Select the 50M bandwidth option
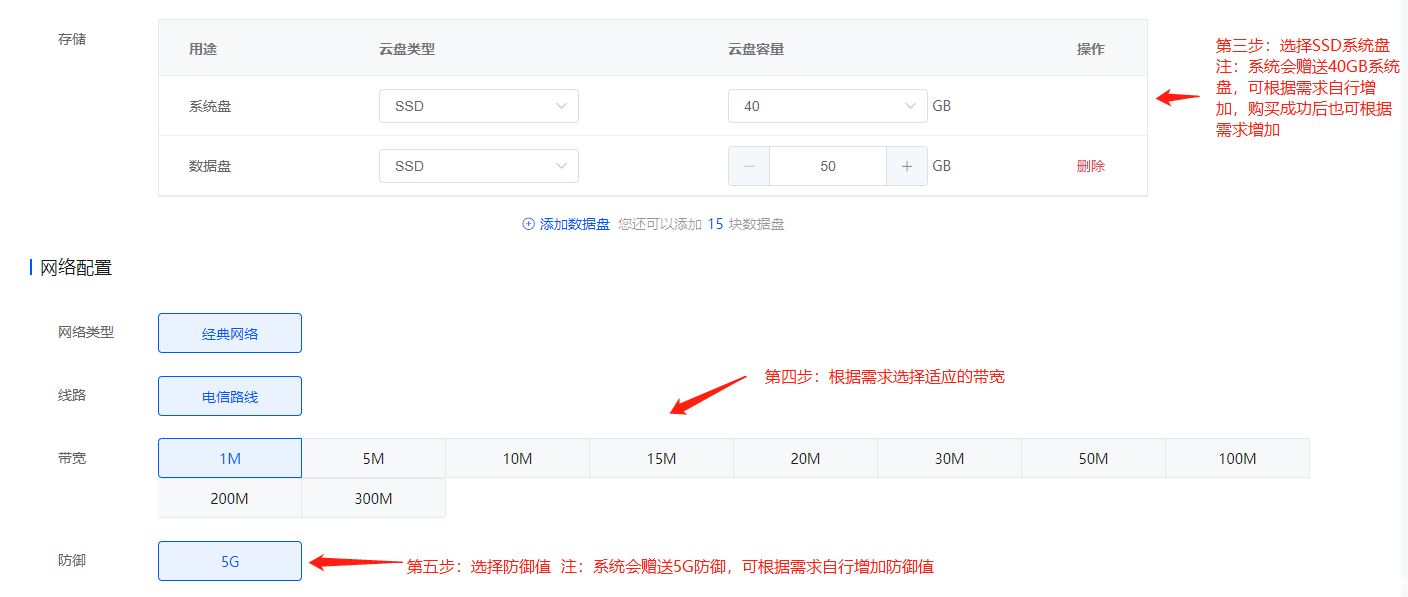 (x=1093, y=458)
